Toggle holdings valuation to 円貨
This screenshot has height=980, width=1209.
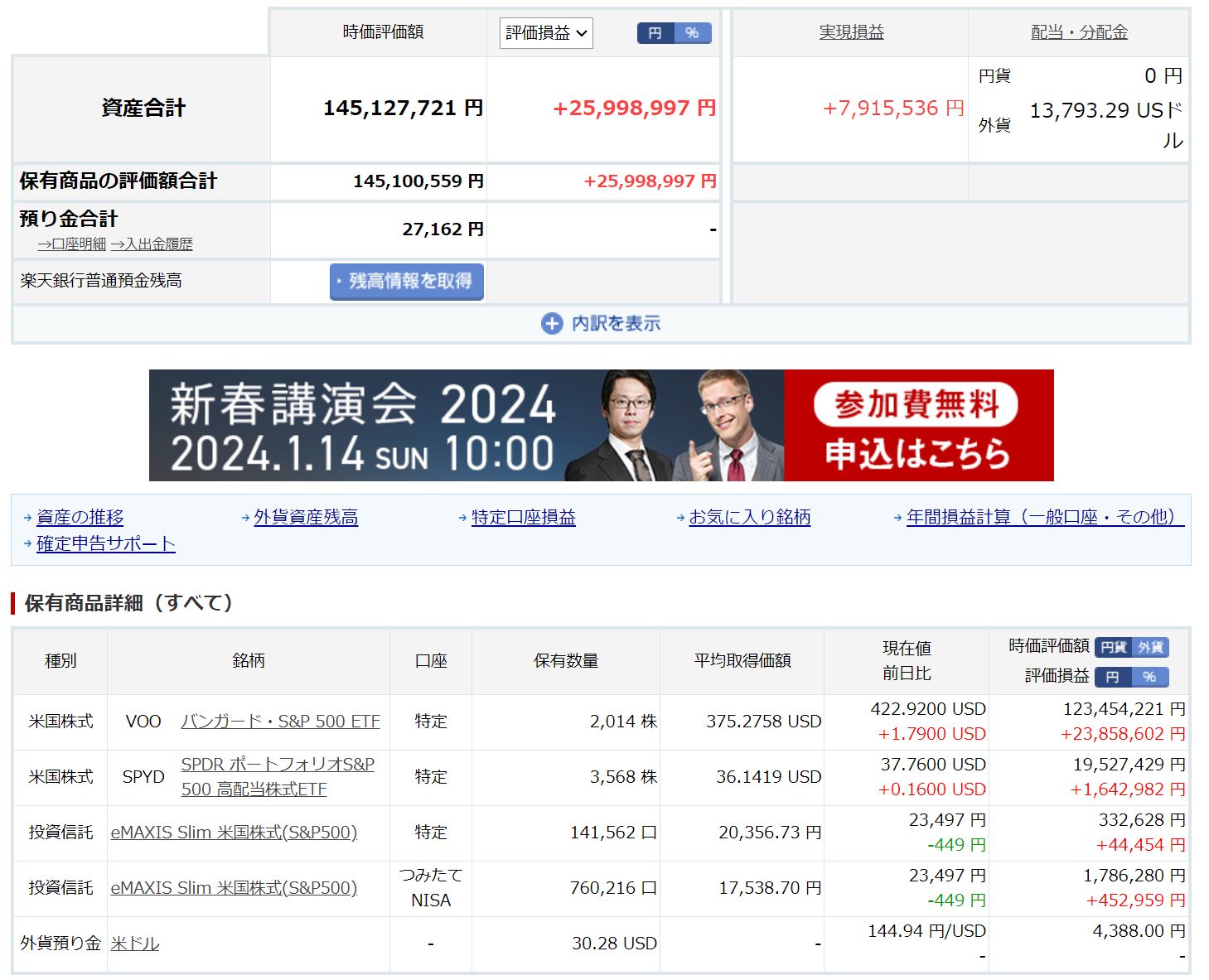tap(1113, 648)
